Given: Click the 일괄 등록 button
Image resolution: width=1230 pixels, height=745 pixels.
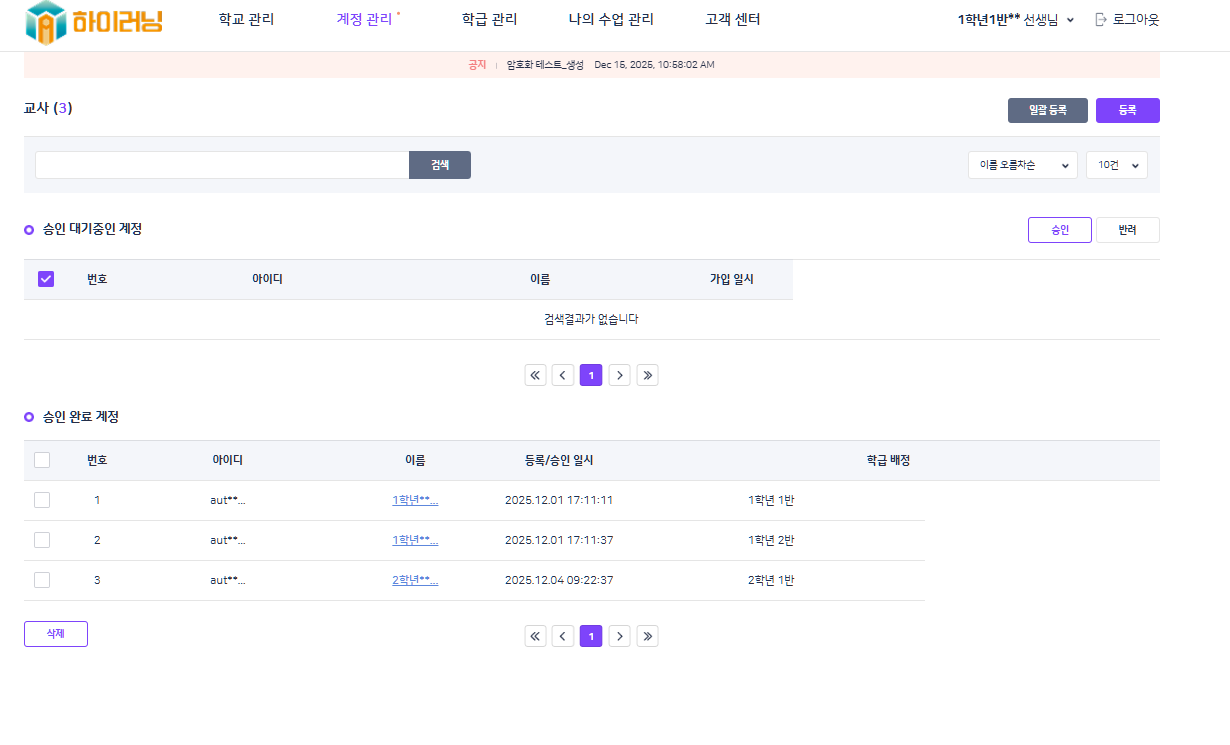Looking at the screenshot, I should 1047,110.
